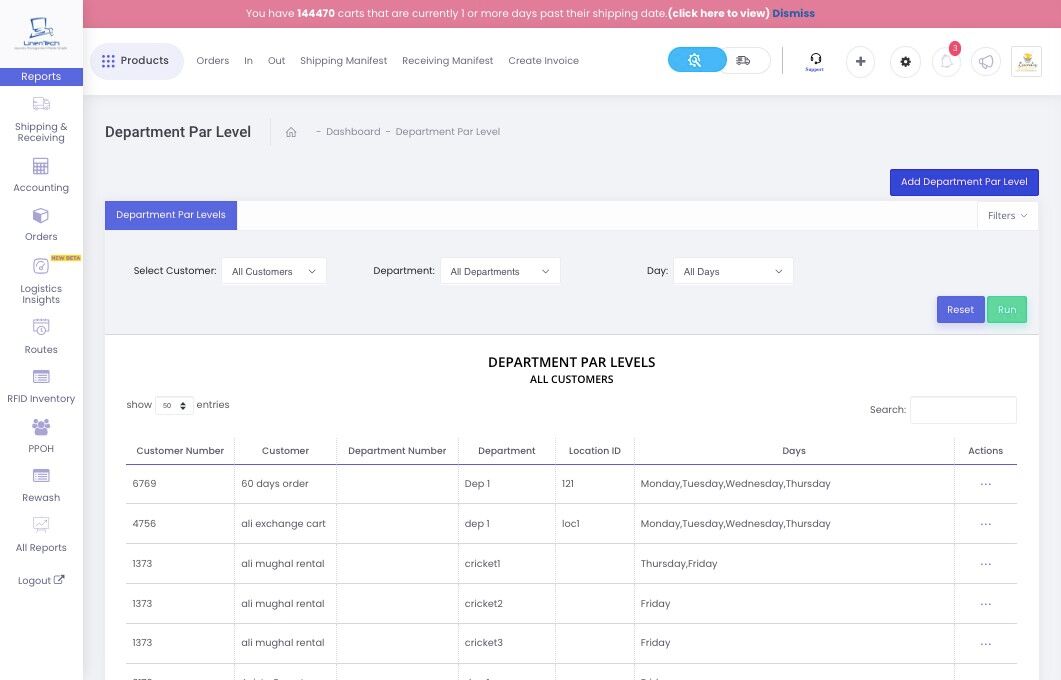This screenshot has height=680, width=1061.
Task: Open the Accounting calculator icon
Action: pyautogui.click(x=41, y=166)
